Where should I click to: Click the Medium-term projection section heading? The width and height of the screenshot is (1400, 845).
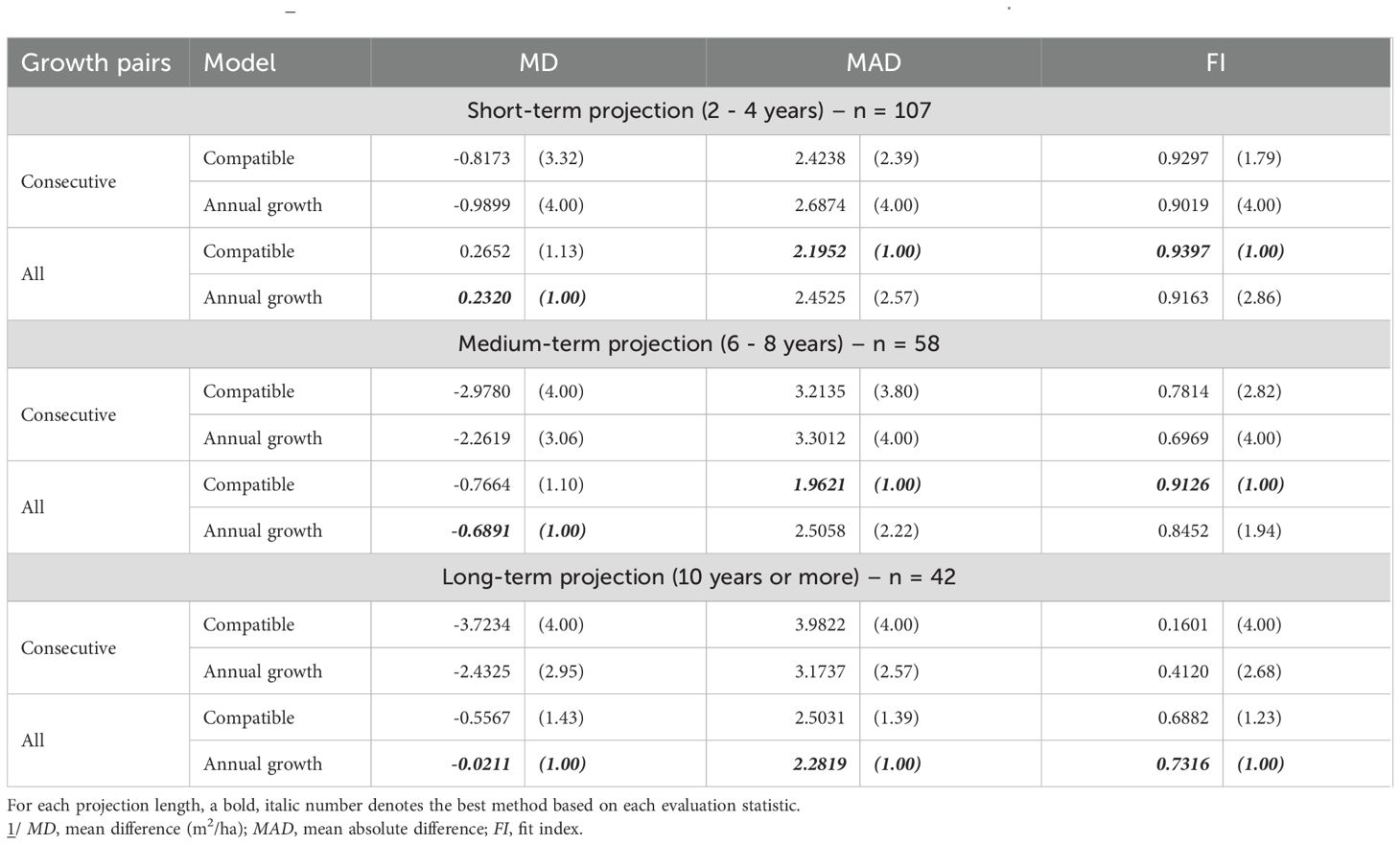(699, 343)
